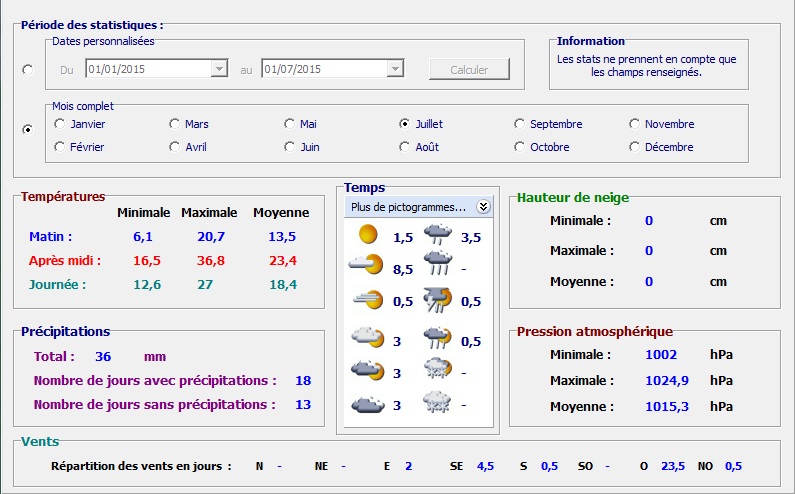Click the light rain cloud pictogram
795x494 pixels.
tap(438, 234)
